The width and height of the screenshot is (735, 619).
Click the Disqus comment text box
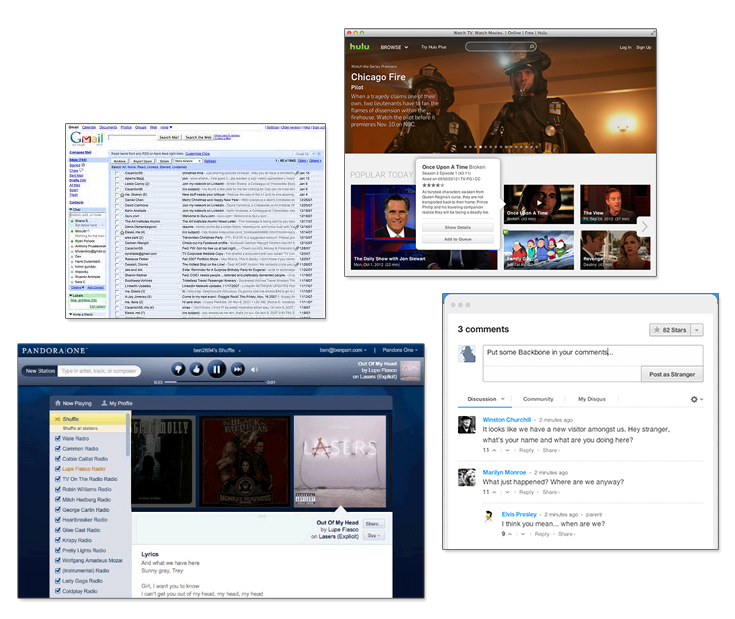coord(593,356)
